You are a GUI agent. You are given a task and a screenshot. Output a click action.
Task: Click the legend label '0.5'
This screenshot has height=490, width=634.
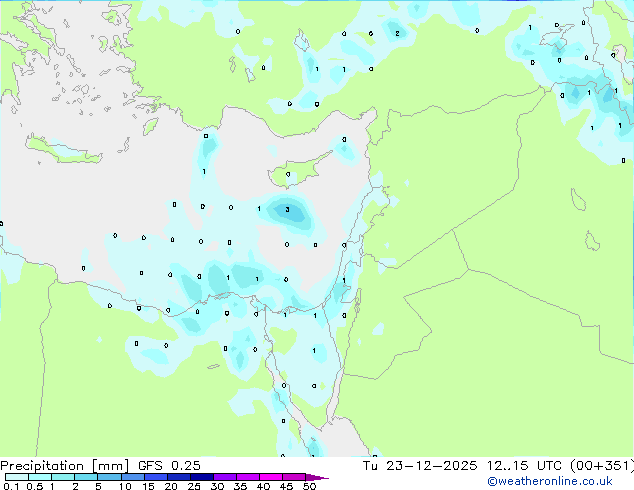[35, 486]
